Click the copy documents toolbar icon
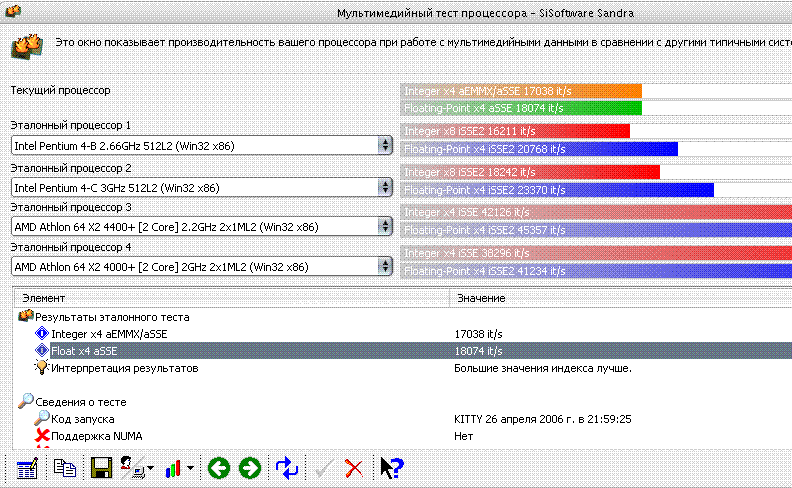The image size is (792, 488). [x=65, y=468]
